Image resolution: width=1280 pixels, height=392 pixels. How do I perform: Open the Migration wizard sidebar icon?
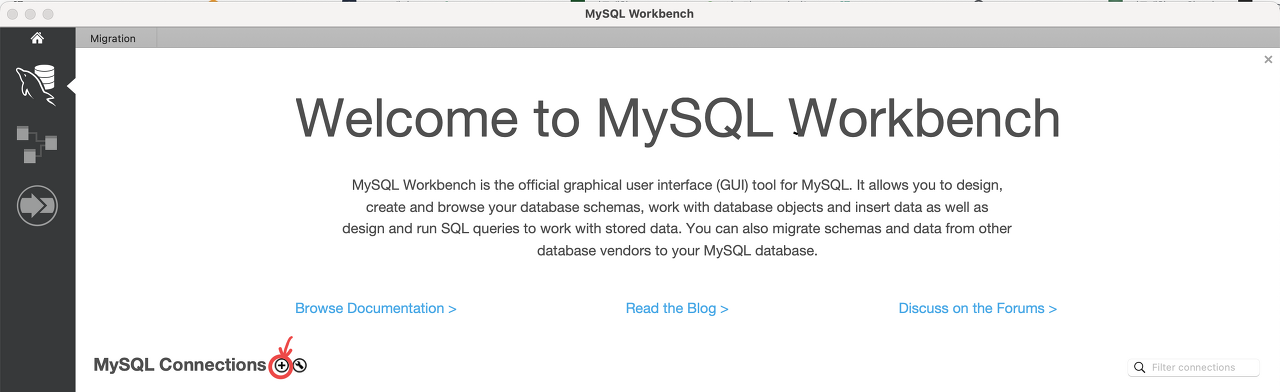click(37, 206)
